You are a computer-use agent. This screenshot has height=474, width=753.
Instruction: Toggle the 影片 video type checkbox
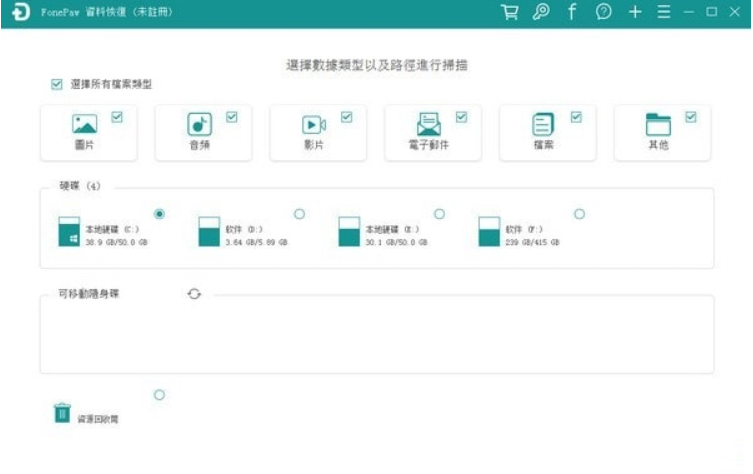click(346, 117)
